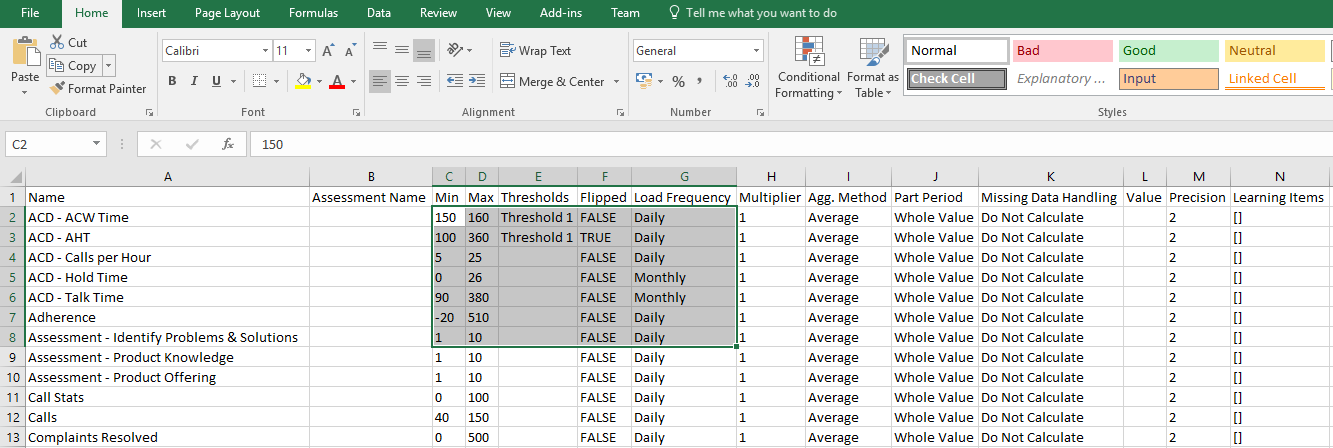
Task: Open the Calibri font name dropdown
Action: click(x=265, y=51)
